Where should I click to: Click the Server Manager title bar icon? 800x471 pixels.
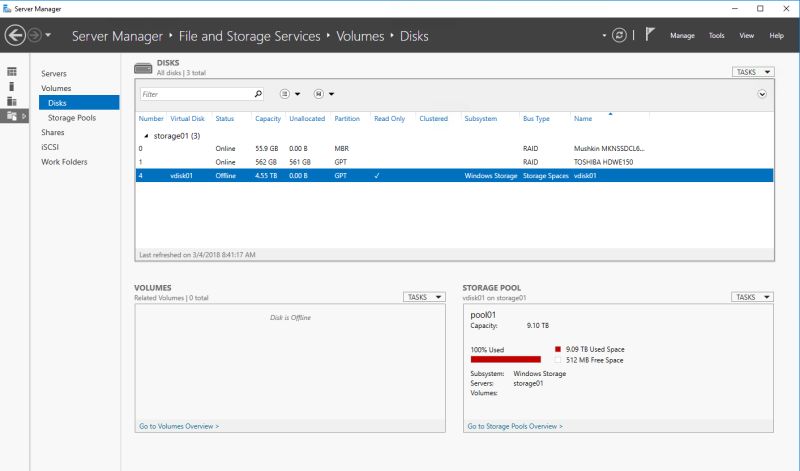[x=7, y=9]
